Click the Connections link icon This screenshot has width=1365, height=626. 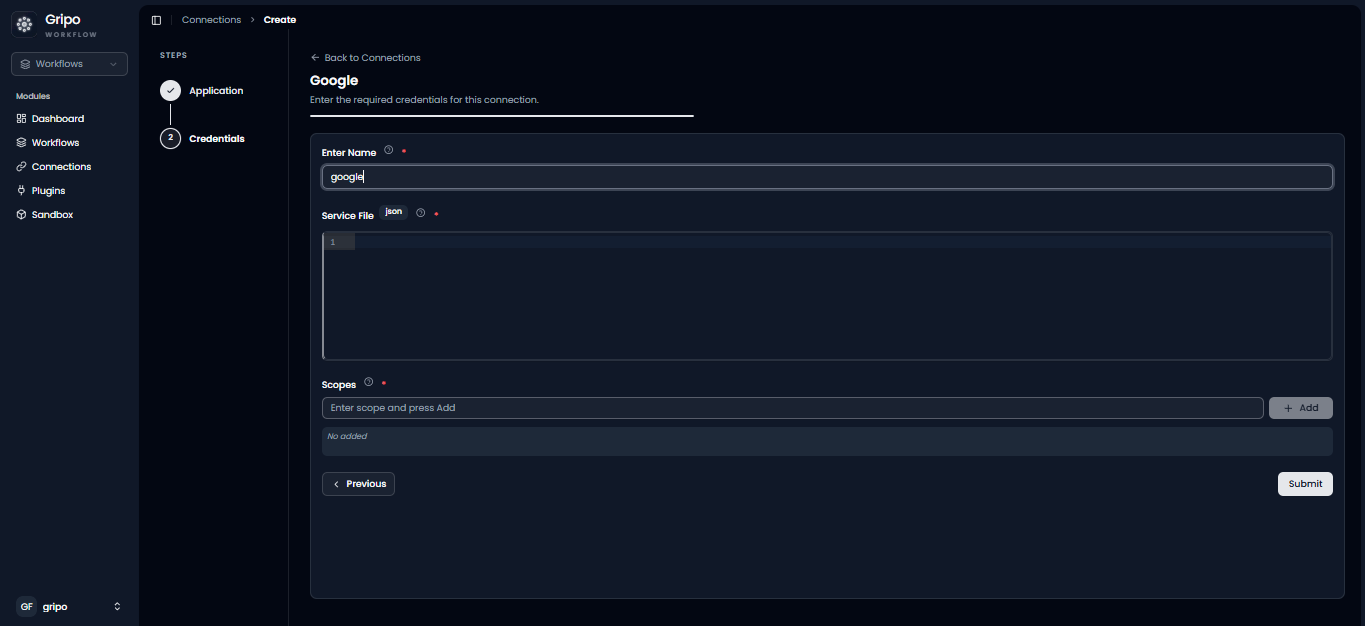coord(21,167)
